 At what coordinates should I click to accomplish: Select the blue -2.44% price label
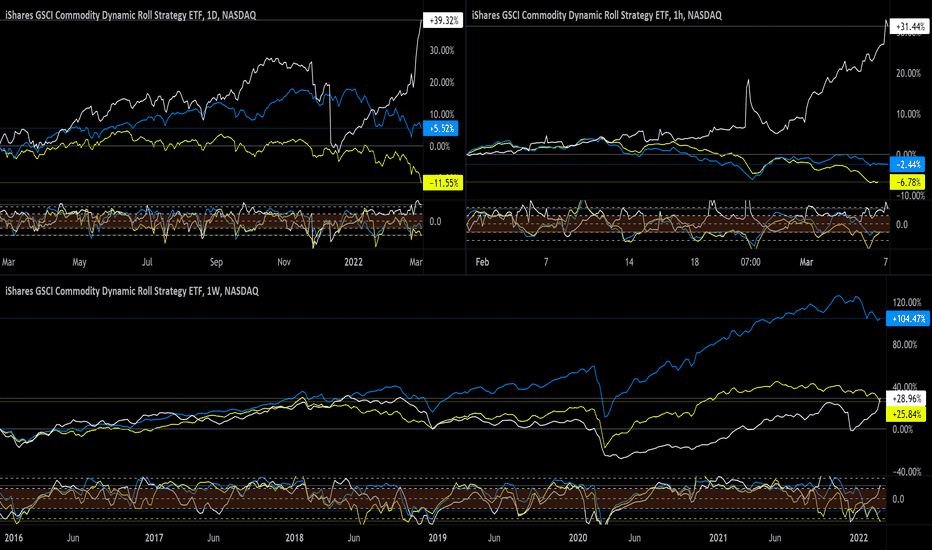pyautogui.click(x=907, y=164)
